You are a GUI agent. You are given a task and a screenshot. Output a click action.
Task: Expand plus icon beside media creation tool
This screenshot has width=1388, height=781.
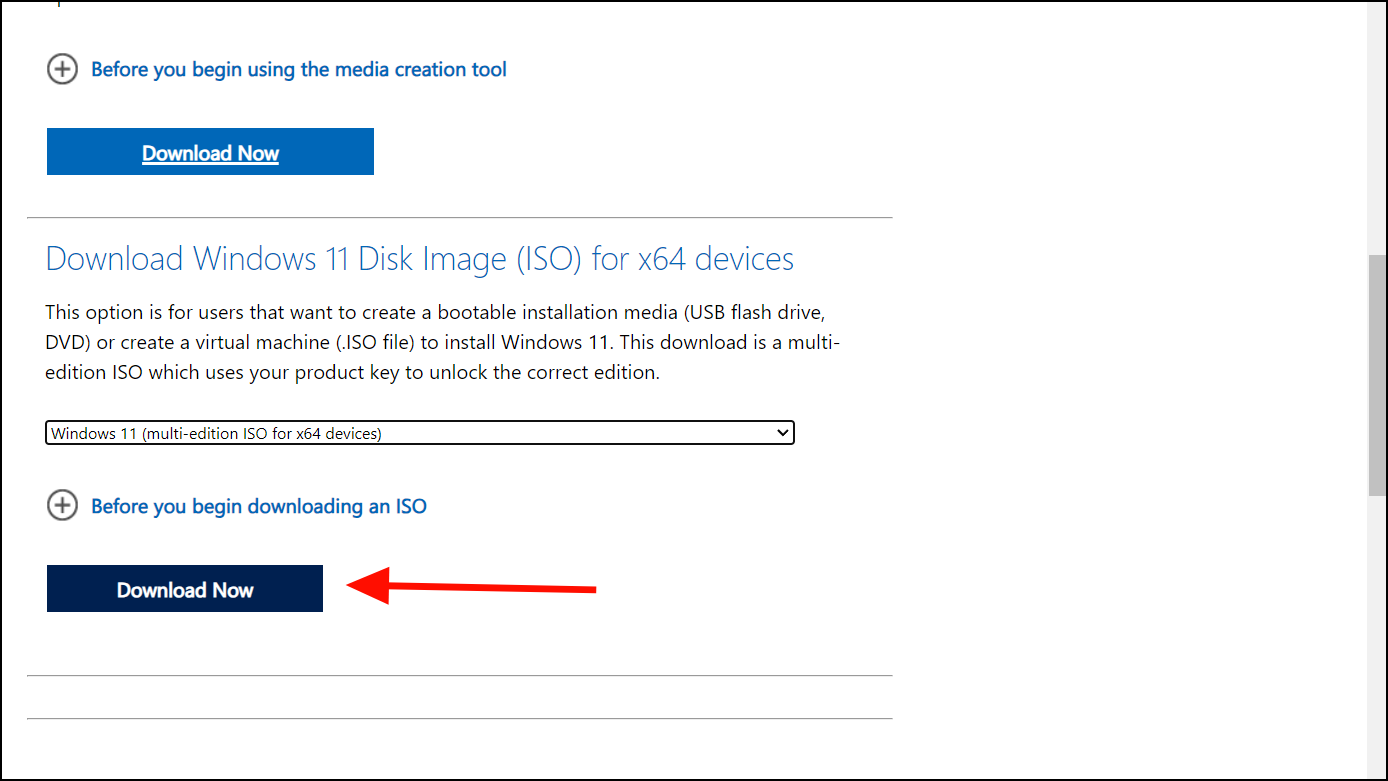(x=62, y=70)
